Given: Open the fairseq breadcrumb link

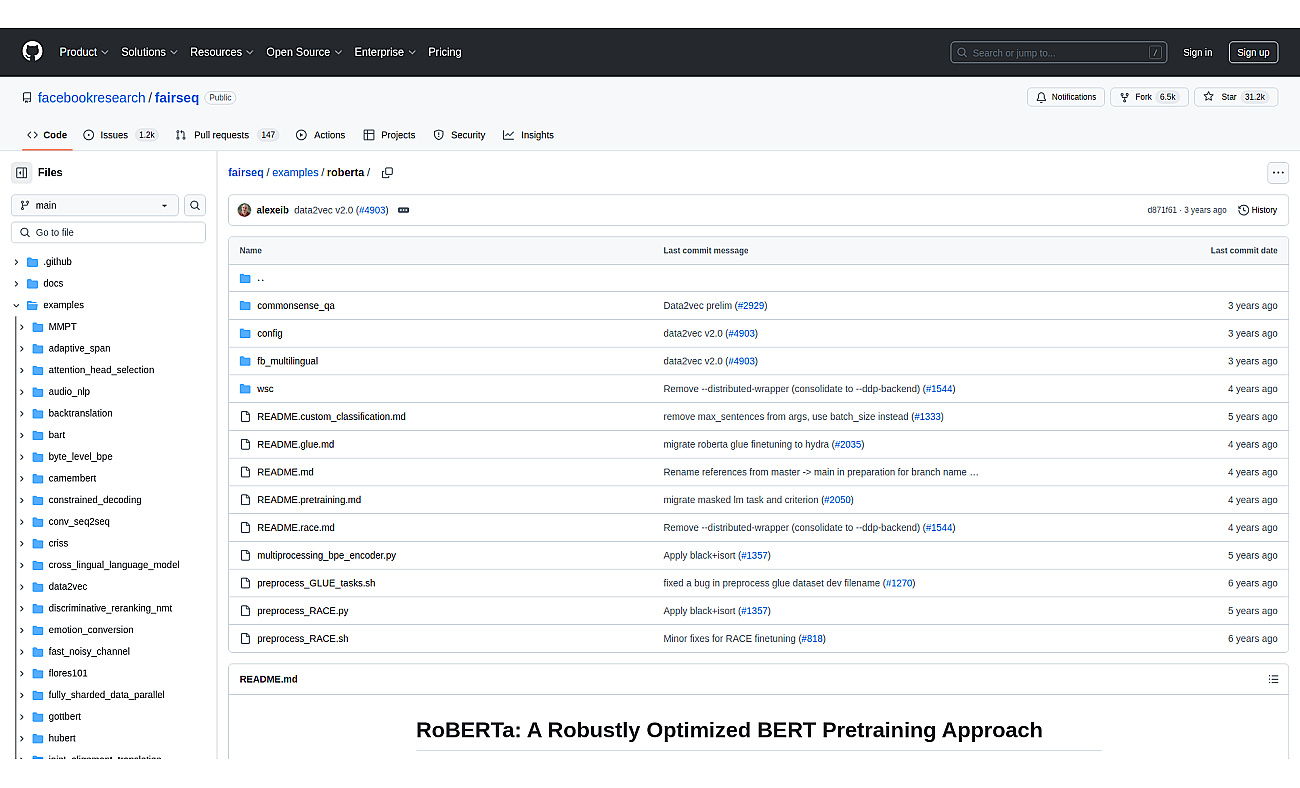Looking at the screenshot, I should point(246,172).
